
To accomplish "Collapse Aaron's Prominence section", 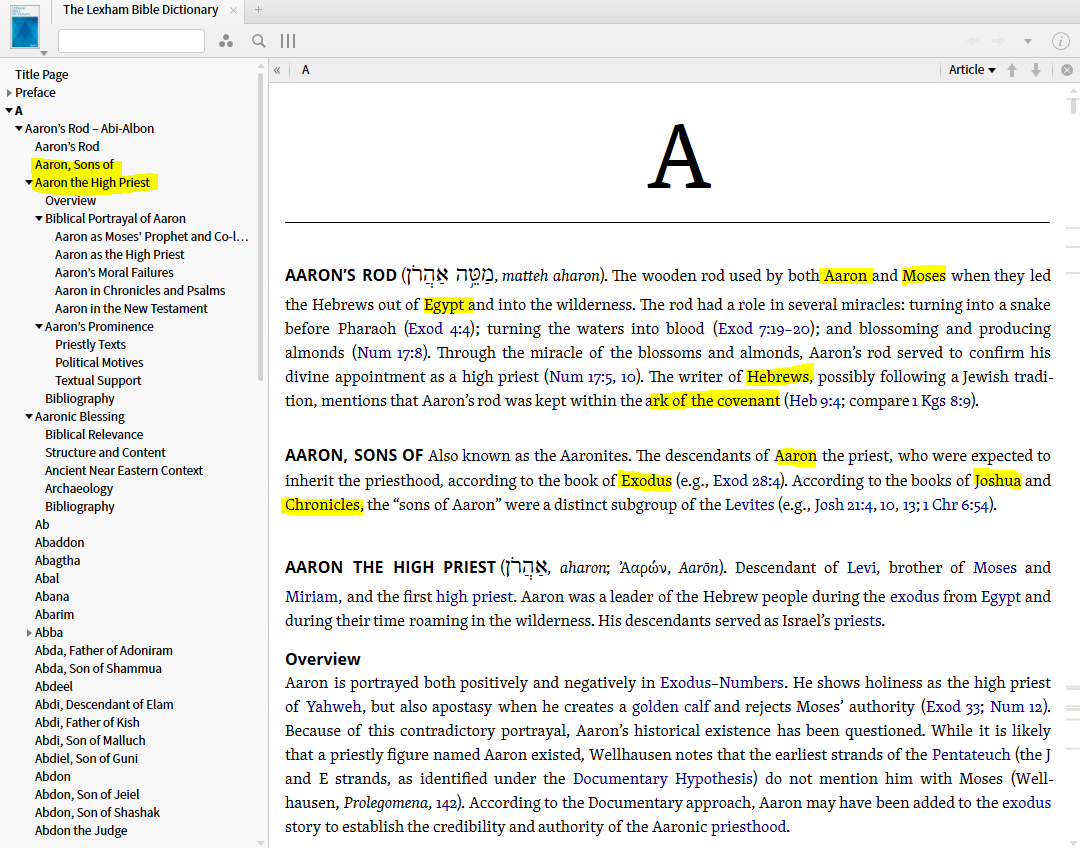I will click(39, 327).
